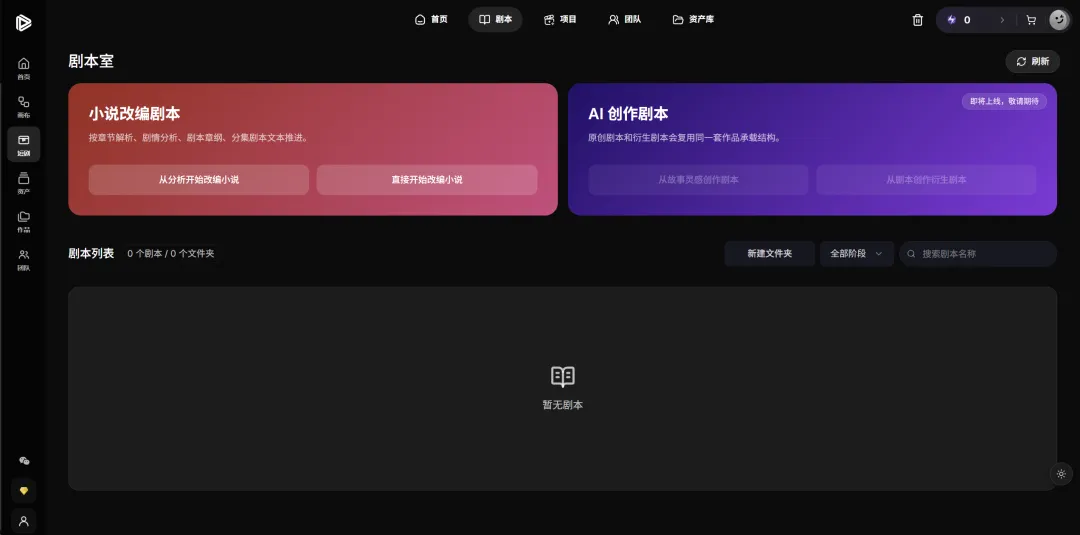Click 直接开始改编小说 button
Image resolution: width=1080 pixels, height=535 pixels.
427,180
